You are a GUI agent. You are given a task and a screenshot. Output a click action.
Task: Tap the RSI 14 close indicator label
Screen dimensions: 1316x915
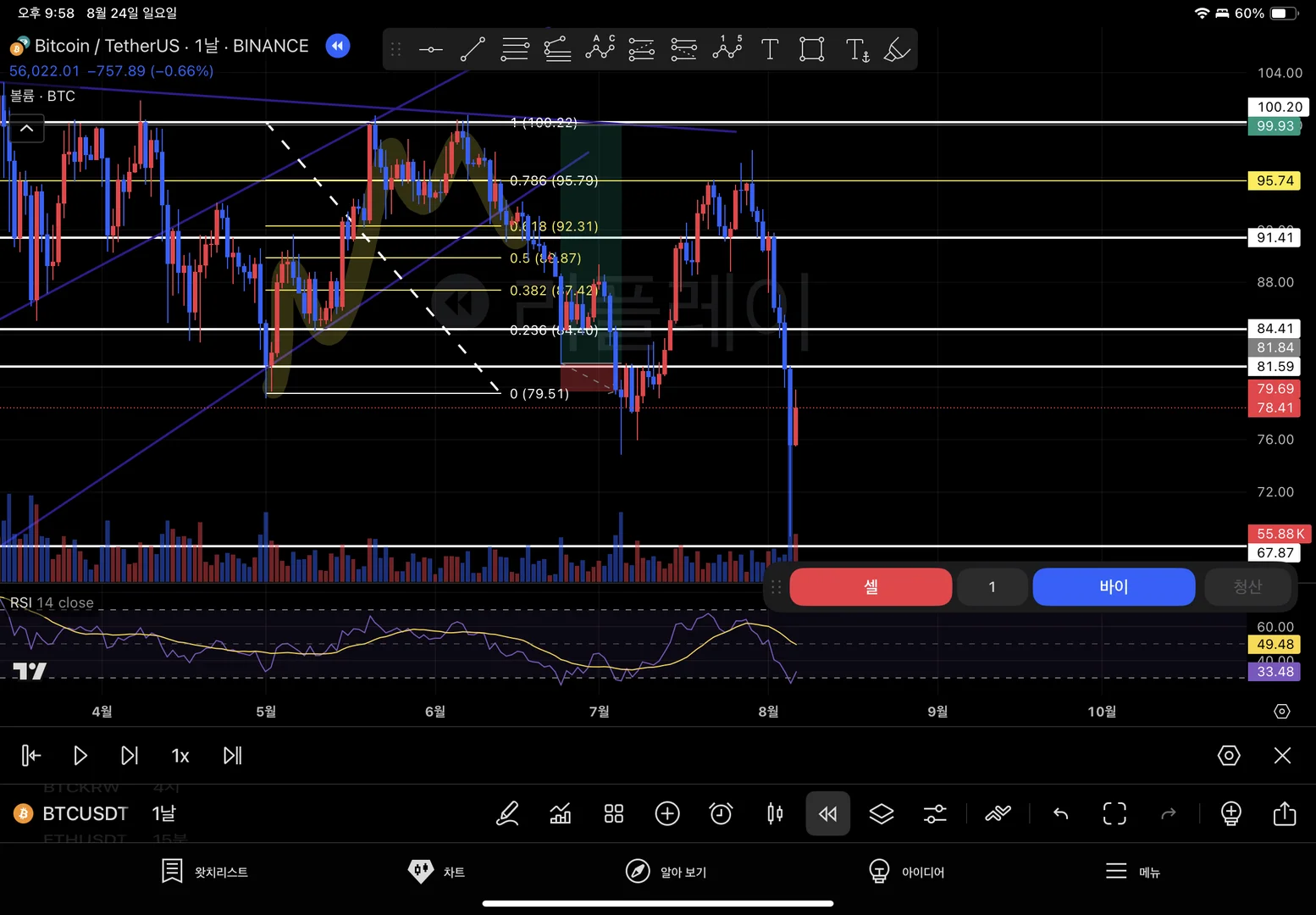click(52, 602)
